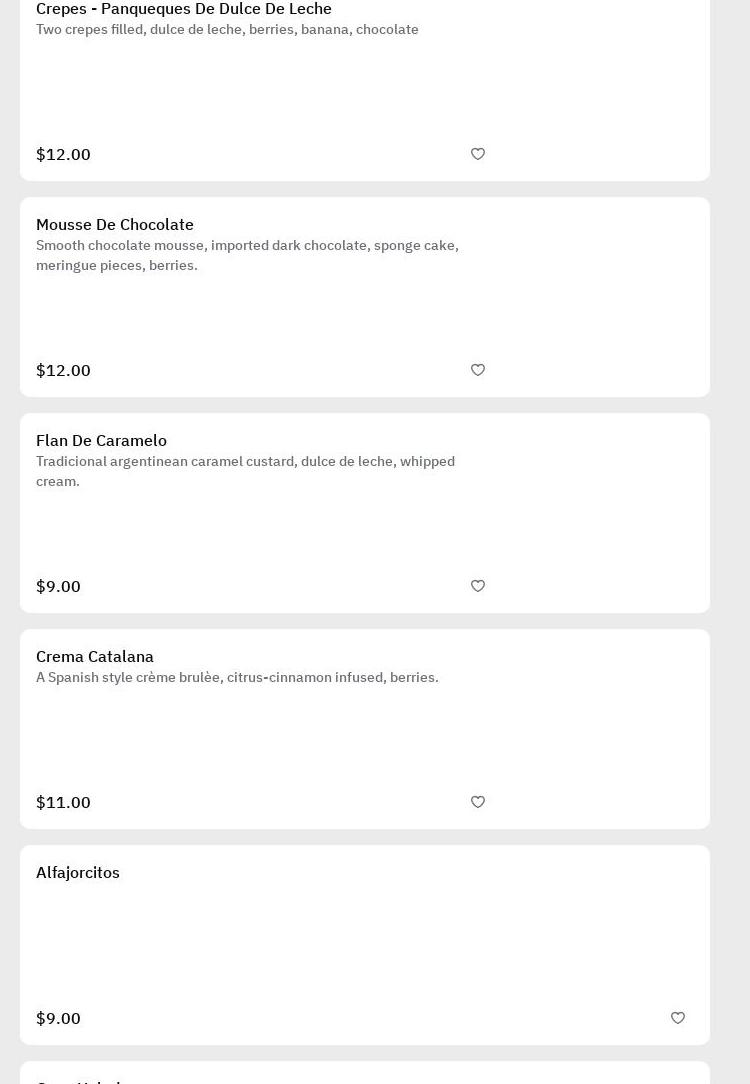The width and height of the screenshot is (750, 1084).
Task: Open the Alfajorcitos menu item title
Action: click(x=78, y=873)
